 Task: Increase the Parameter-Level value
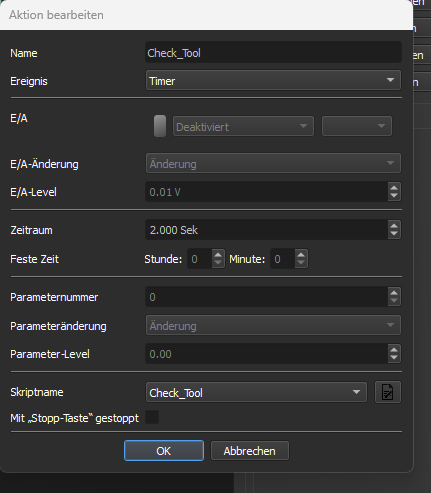click(x=394, y=349)
